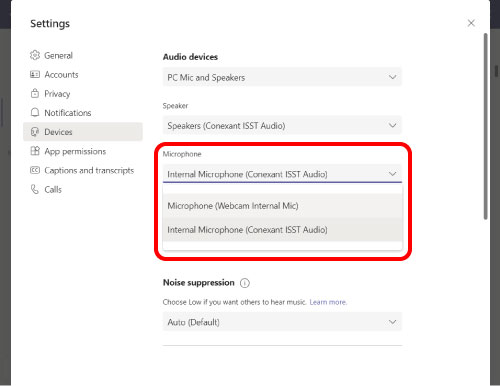Select the Devices settings section
This screenshot has width=500, height=386.
pos(83,132)
